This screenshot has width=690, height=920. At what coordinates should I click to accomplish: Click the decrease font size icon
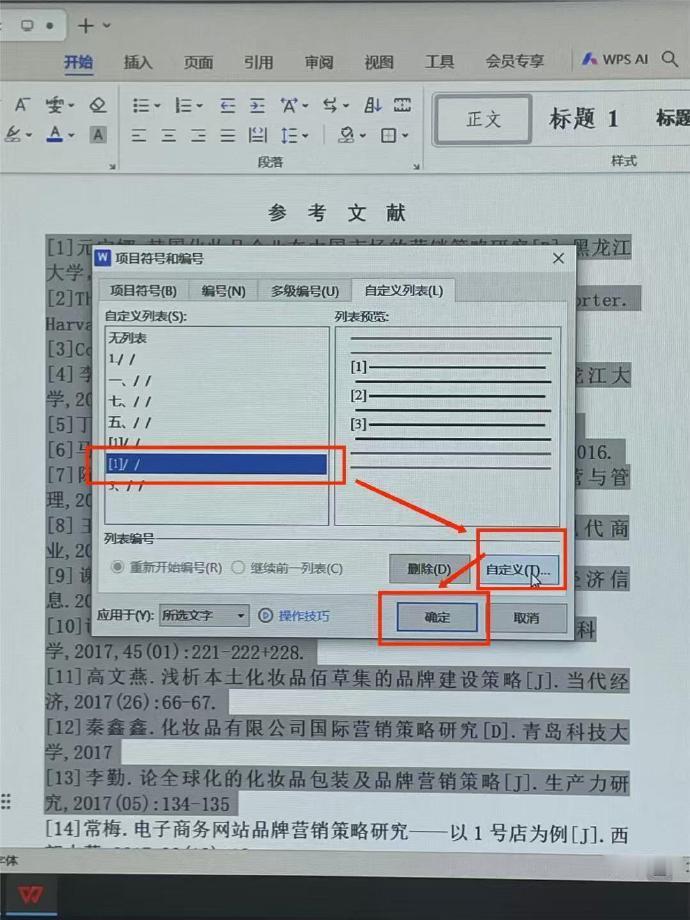click(x=22, y=105)
